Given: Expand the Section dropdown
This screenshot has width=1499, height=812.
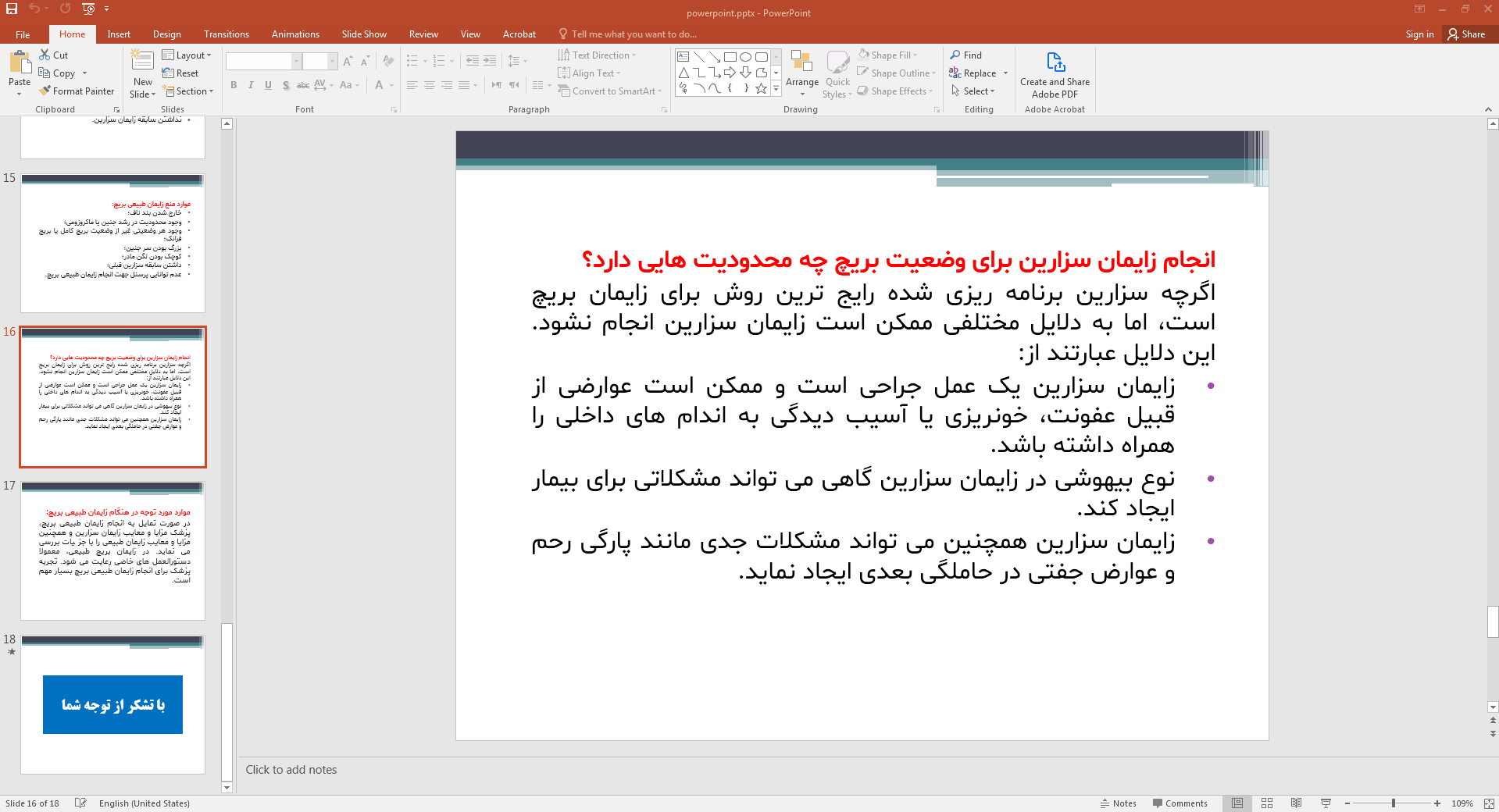Looking at the screenshot, I should [187, 91].
